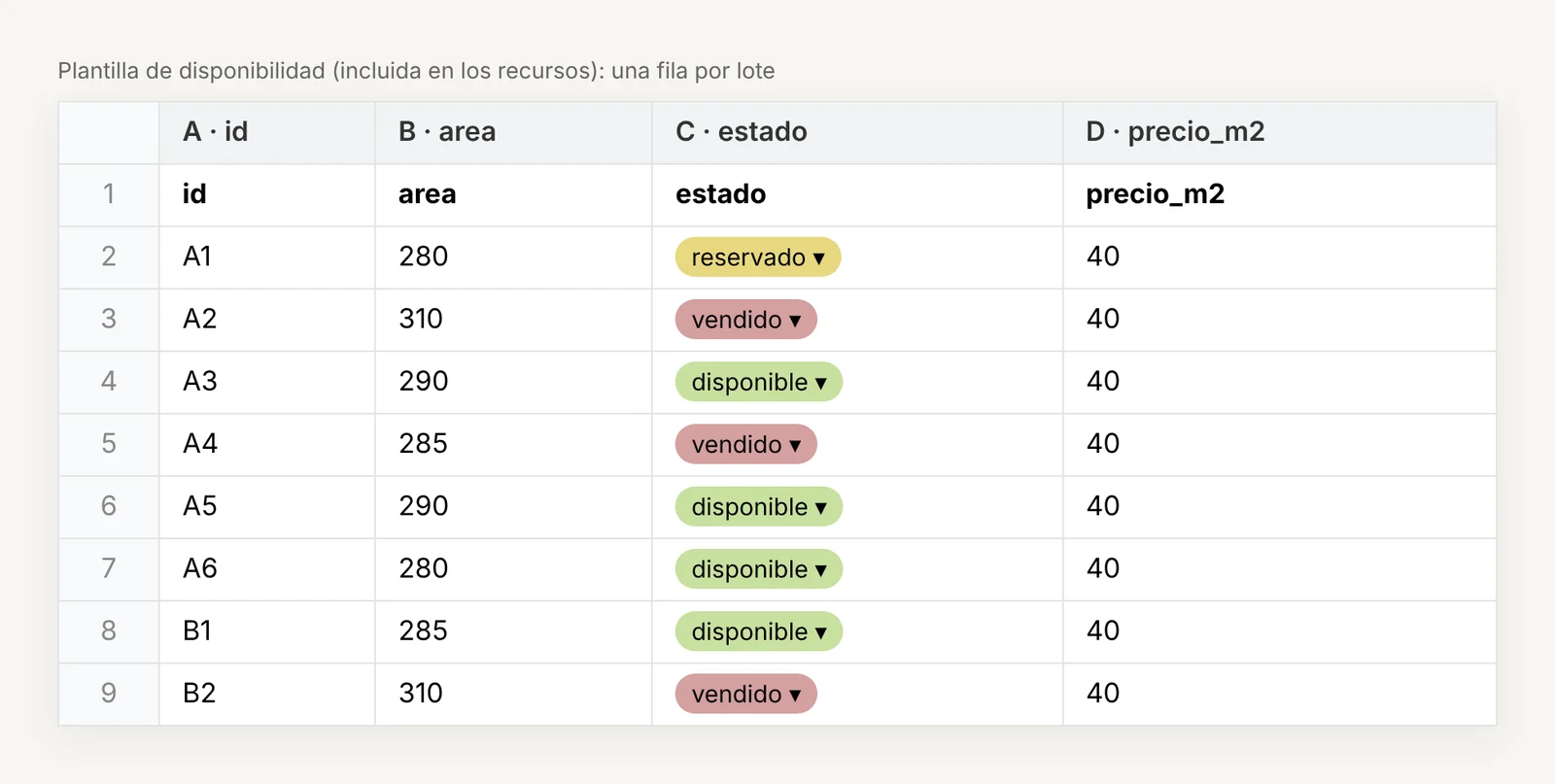Viewport: 1555px width, 784px height.
Task: Select the C · estado column header
Action: [x=857, y=132]
